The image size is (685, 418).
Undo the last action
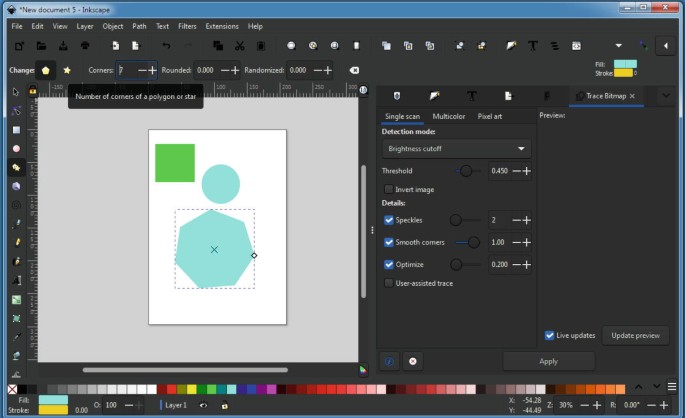tap(166, 45)
